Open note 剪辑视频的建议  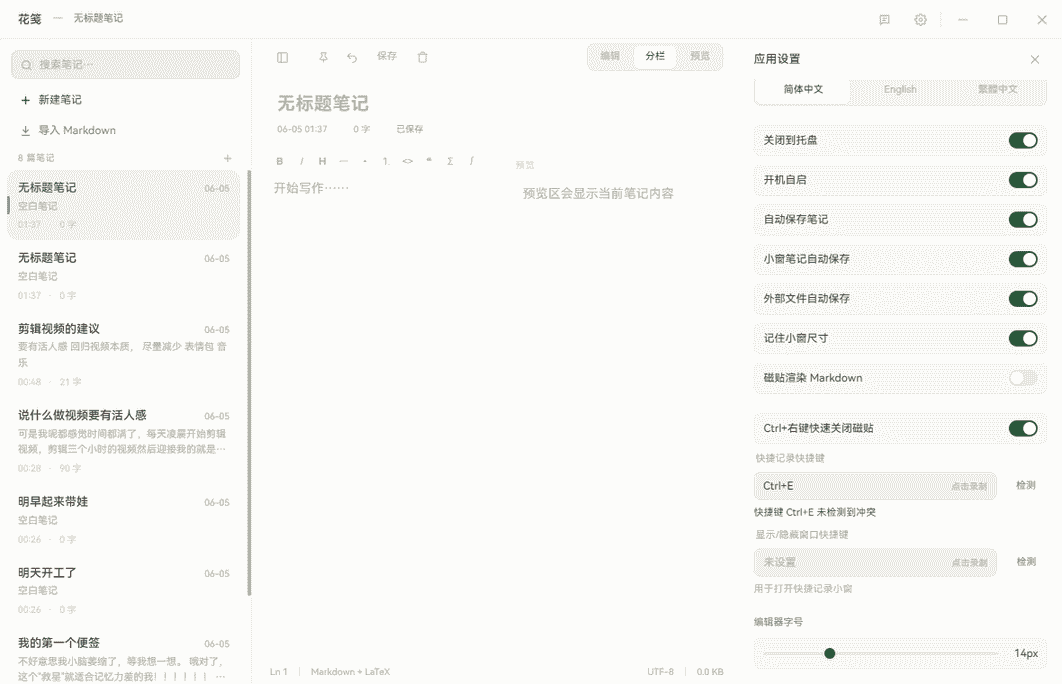pyautogui.click(x=124, y=355)
